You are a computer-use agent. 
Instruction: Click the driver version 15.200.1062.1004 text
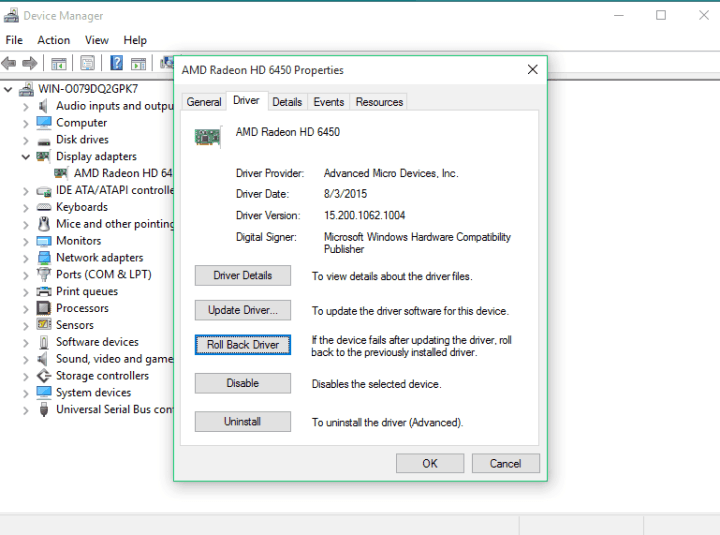(365, 215)
